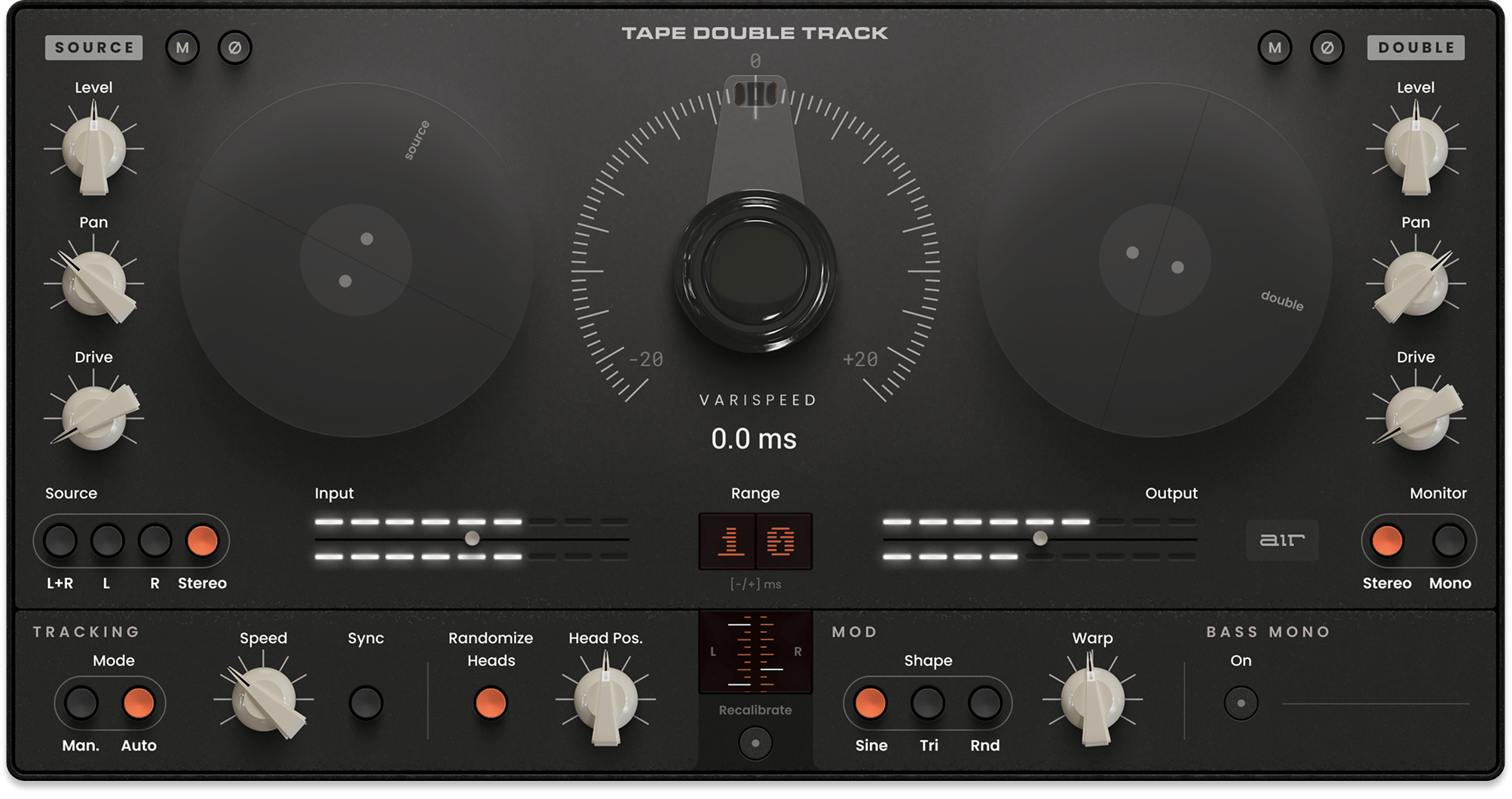Select Stereo as the Source input
This screenshot has height=799, width=1512.
click(x=201, y=540)
